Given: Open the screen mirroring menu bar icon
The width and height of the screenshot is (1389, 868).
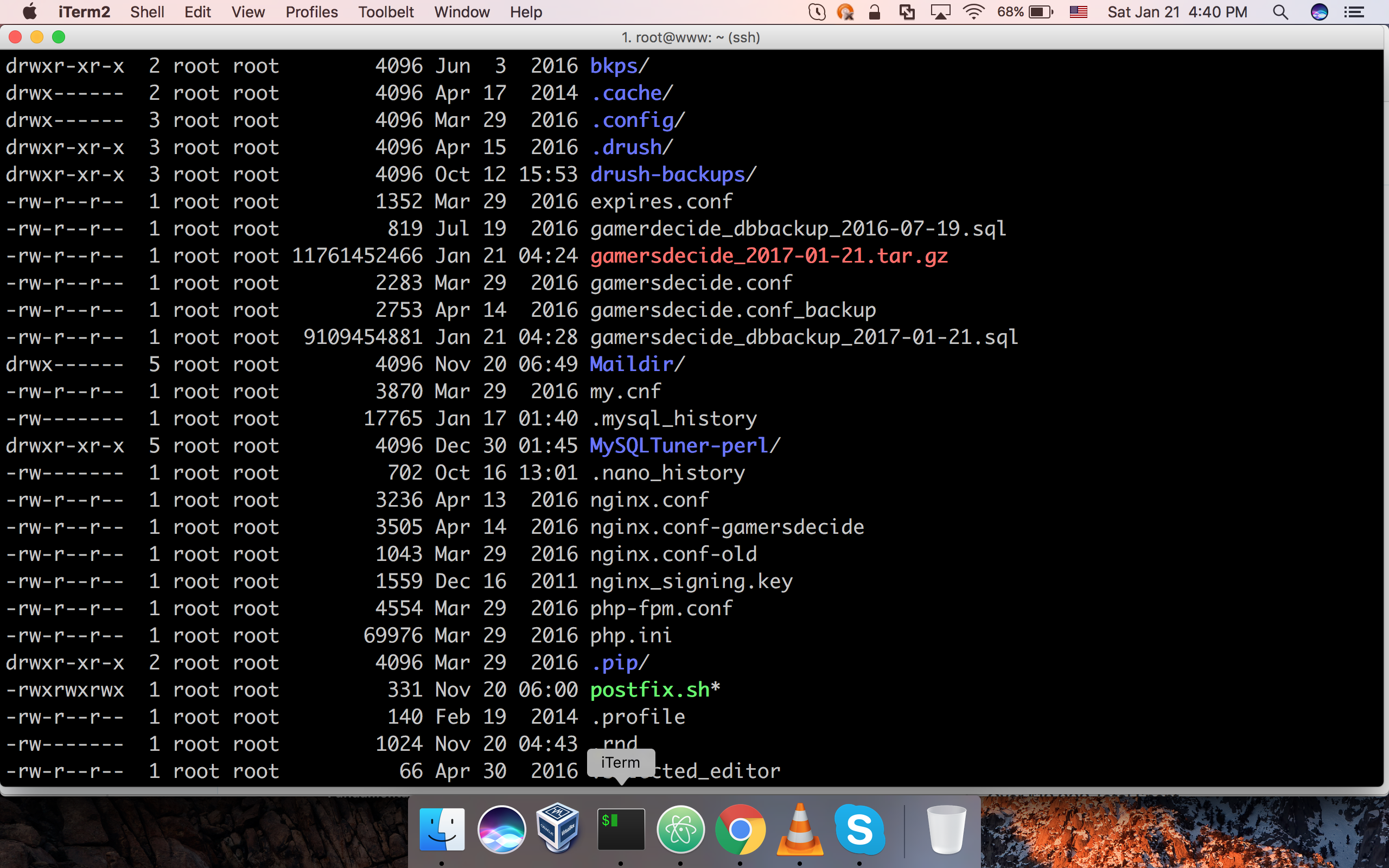Looking at the screenshot, I should pyautogui.click(x=940, y=11).
